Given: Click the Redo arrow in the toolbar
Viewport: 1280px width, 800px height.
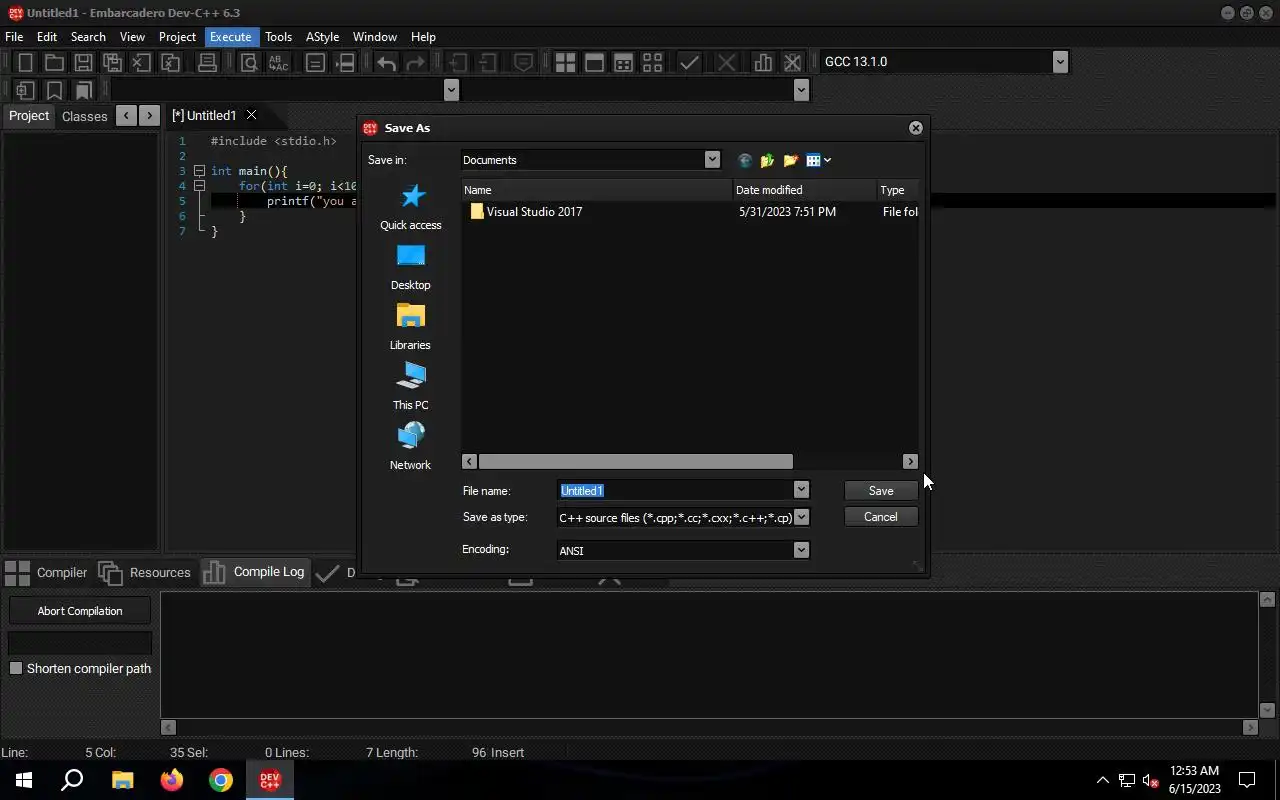Looking at the screenshot, I should [x=415, y=62].
